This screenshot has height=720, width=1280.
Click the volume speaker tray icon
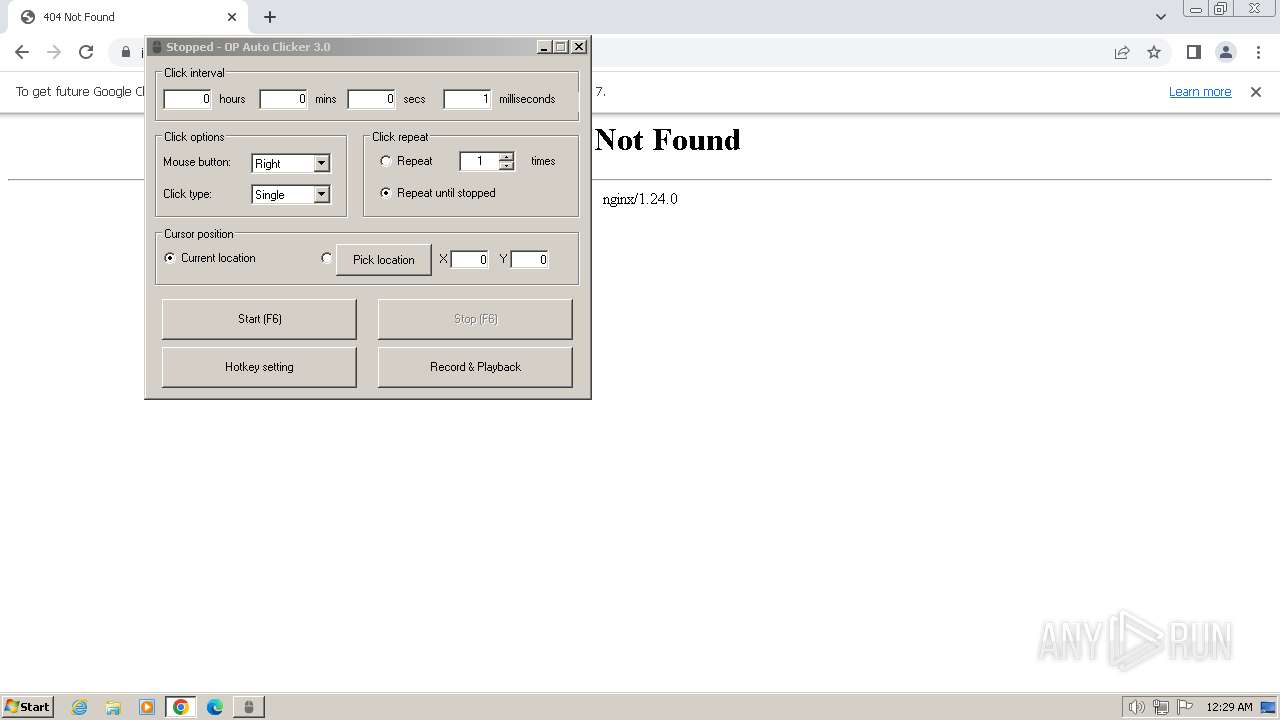click(x=1137, y=707)
